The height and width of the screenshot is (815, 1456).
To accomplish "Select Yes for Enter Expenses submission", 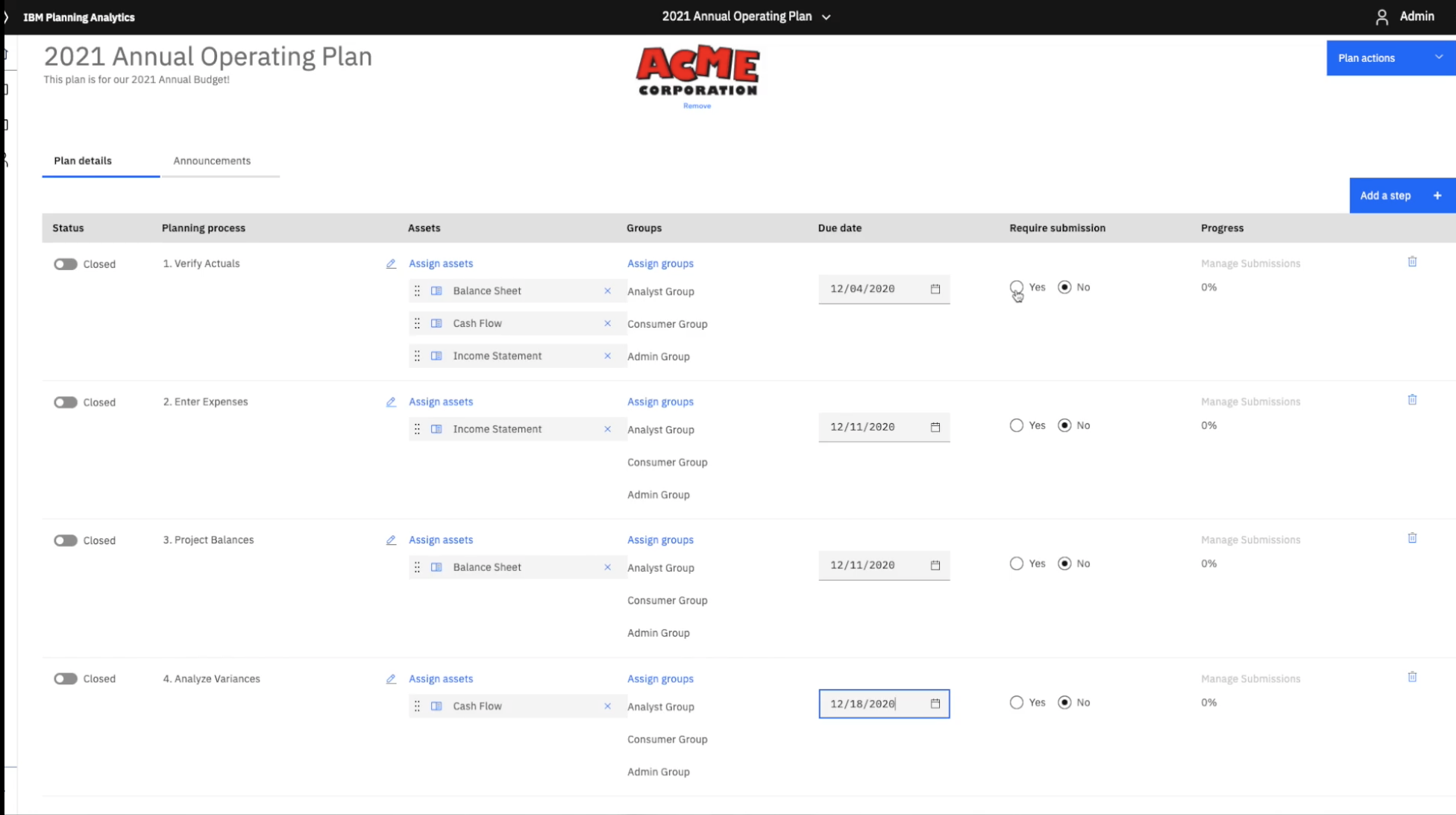I will tap(1016, 425).
